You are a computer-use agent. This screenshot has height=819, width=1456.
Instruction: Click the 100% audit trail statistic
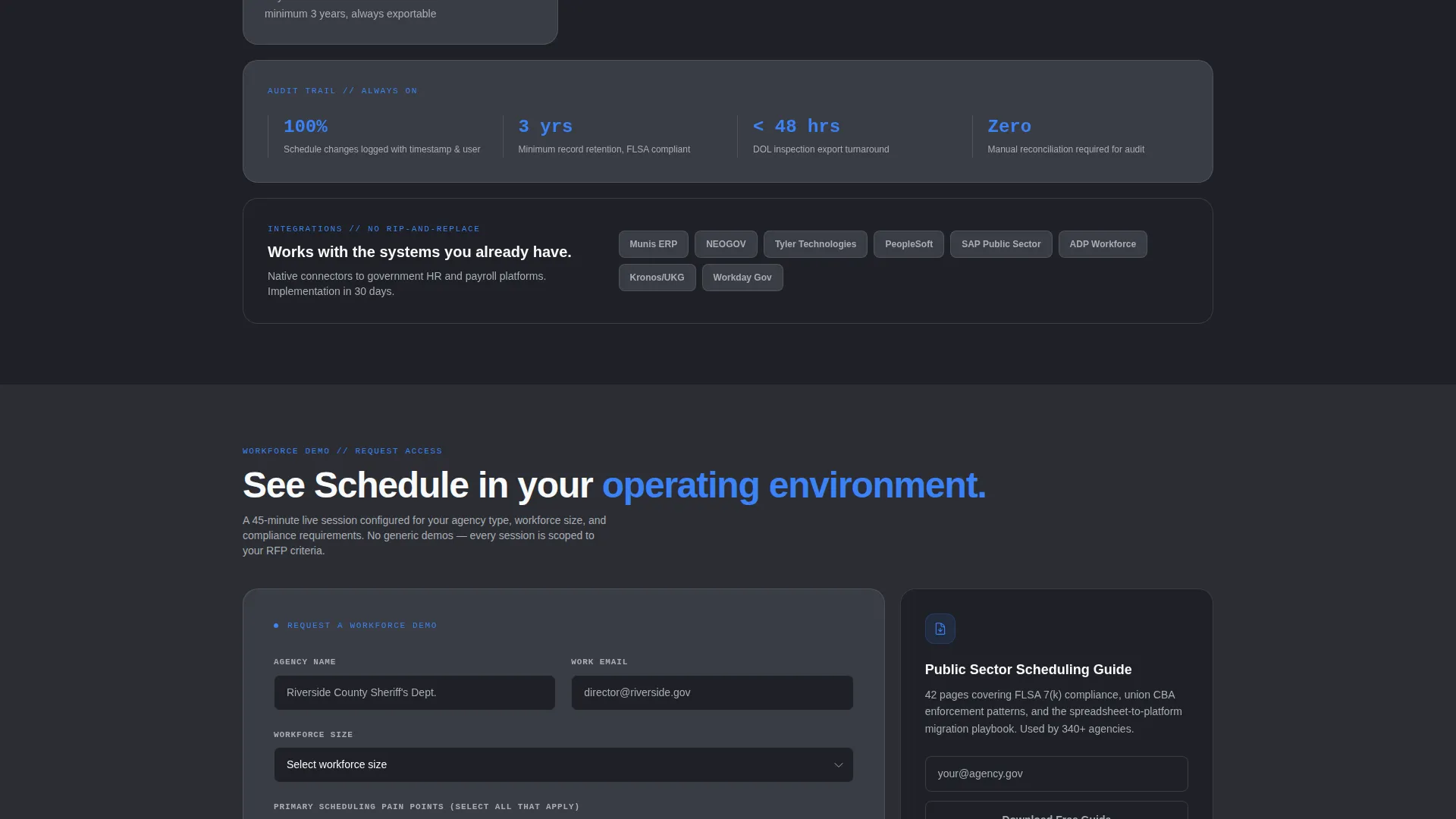306,127
